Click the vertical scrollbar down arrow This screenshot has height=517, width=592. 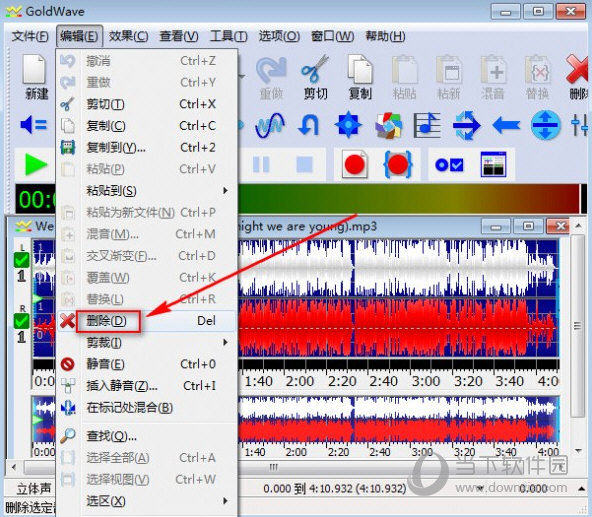(578, 451)
